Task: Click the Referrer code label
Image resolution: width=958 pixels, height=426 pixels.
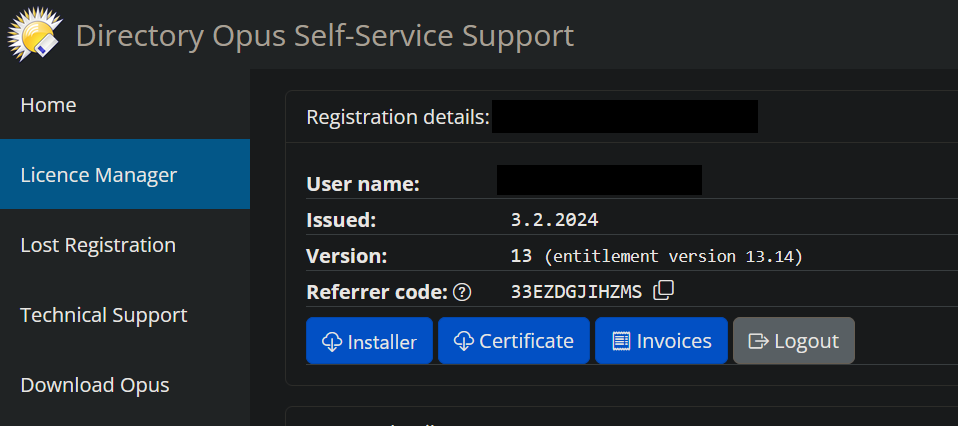Action: click(x=378, y=293)
